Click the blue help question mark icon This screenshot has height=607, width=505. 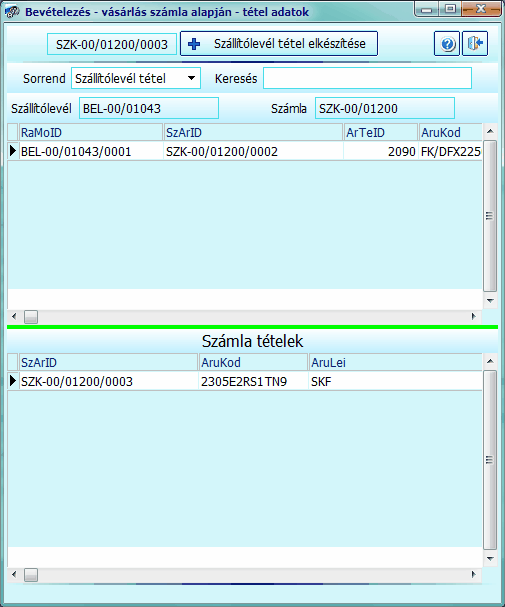click(447, 44)
